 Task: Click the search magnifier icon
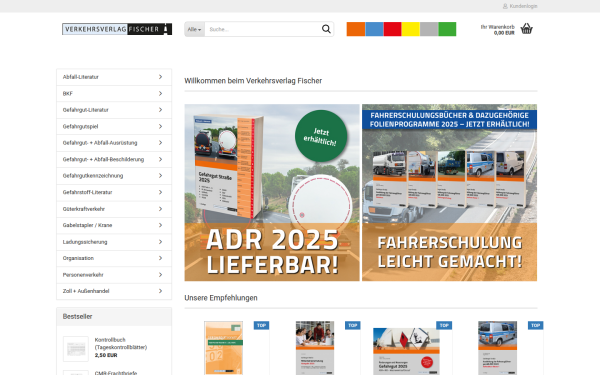326,29
